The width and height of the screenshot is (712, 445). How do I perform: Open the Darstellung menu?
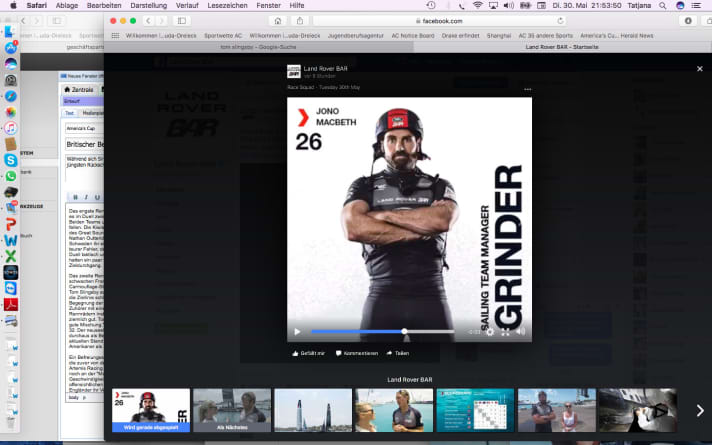[x=148, y=5]
